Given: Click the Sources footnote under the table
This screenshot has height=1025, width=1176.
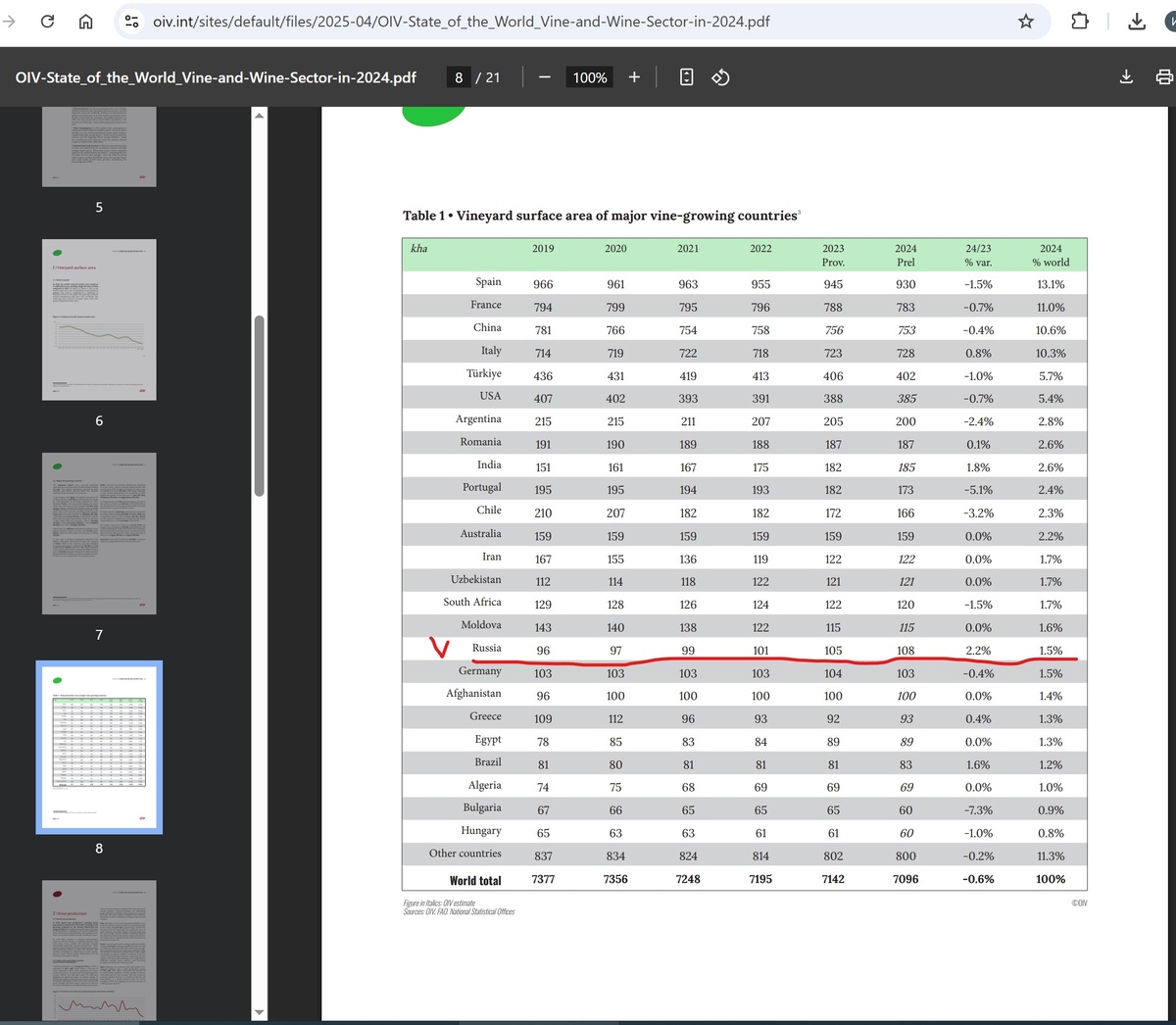Looking at the screenshot, I should pos(459,911).
